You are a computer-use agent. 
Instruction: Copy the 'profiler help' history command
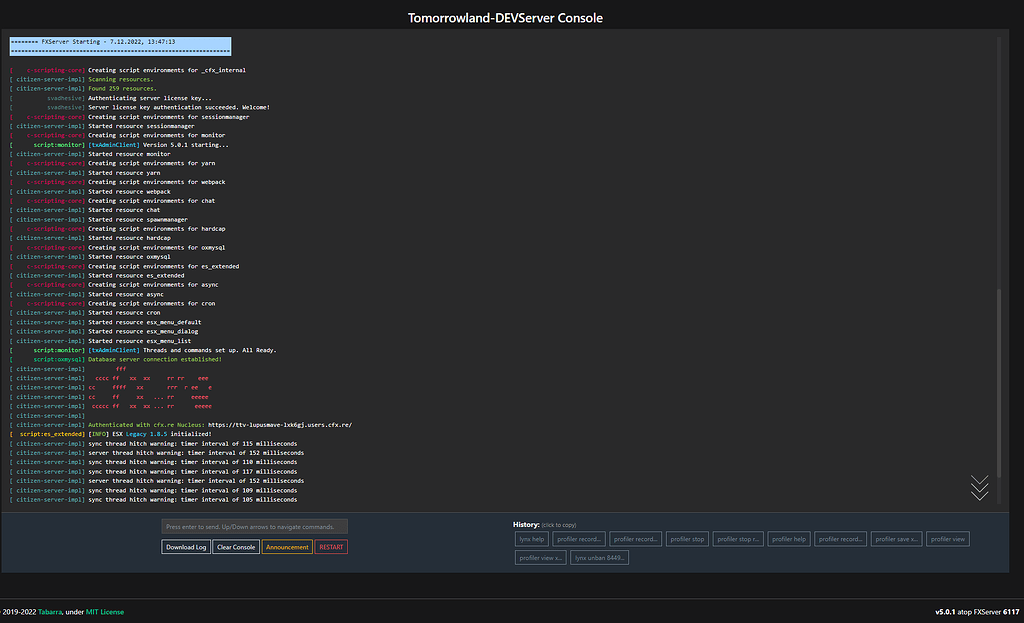789,538
